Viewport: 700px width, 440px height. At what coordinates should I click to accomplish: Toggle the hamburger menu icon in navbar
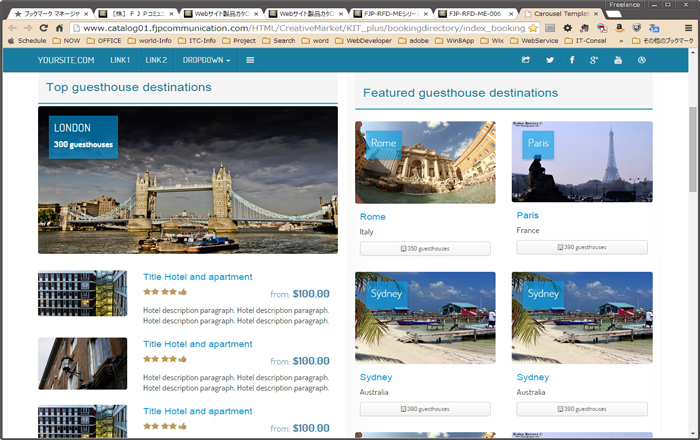pyautogui.click(x=250, y=60)
